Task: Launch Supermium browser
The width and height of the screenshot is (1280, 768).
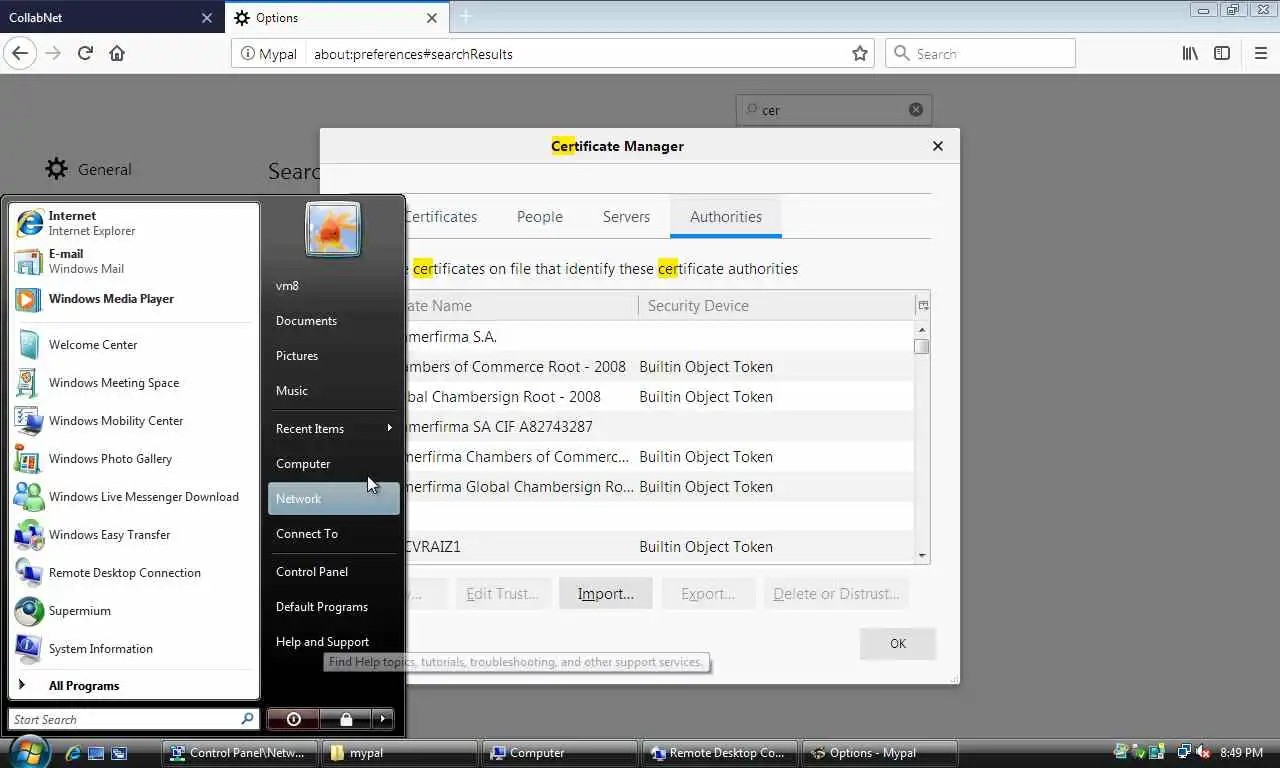Action: pyautogui.click(x=134, y=610)
